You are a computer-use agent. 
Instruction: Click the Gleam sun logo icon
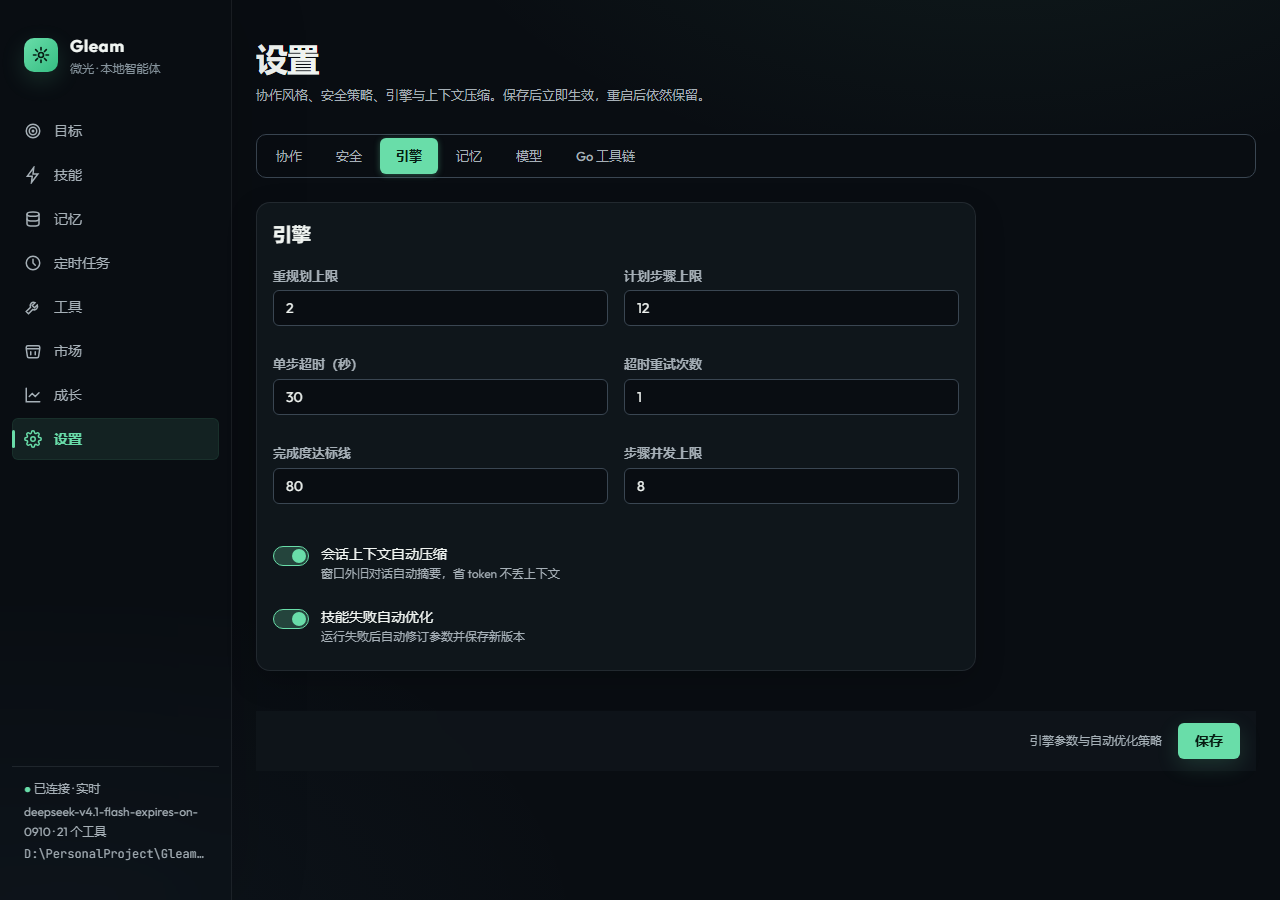[x=41, y=55]
